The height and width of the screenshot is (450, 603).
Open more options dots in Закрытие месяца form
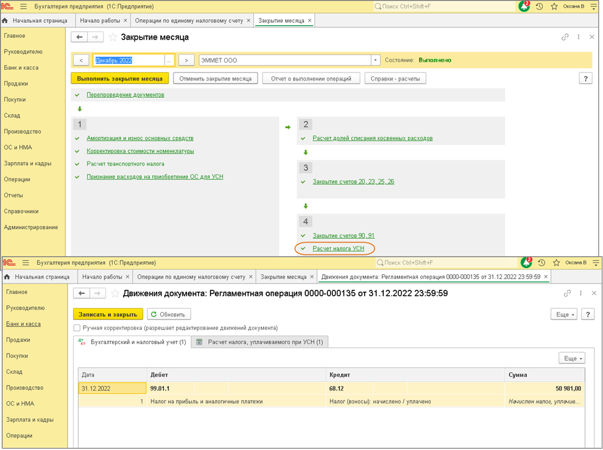click(578, 37)
